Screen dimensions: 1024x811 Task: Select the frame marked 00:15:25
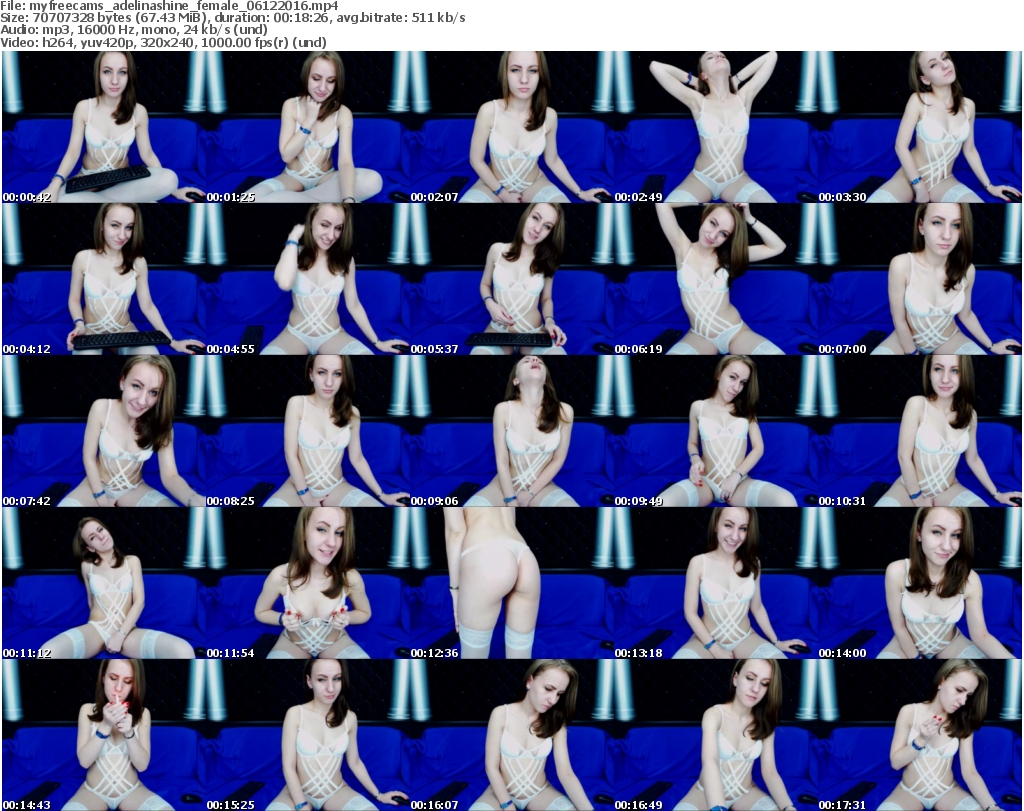pos(307,735)
